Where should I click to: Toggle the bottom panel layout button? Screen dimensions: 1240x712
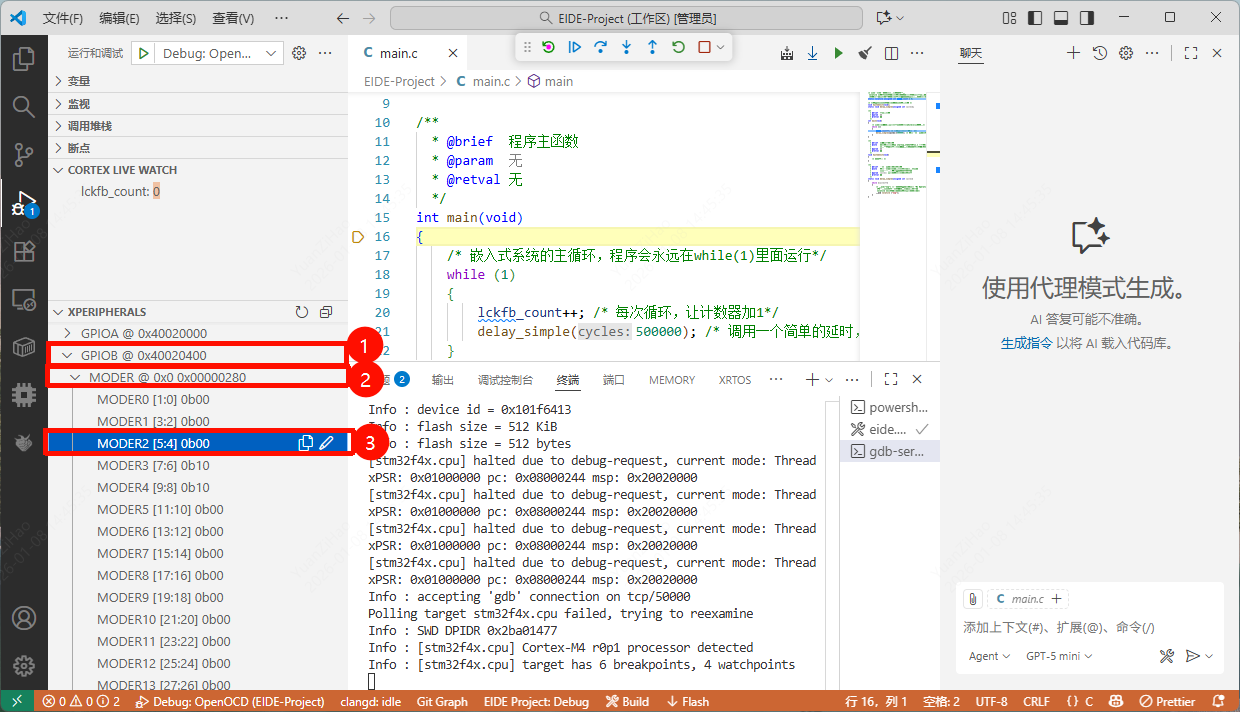point(1061,18)
